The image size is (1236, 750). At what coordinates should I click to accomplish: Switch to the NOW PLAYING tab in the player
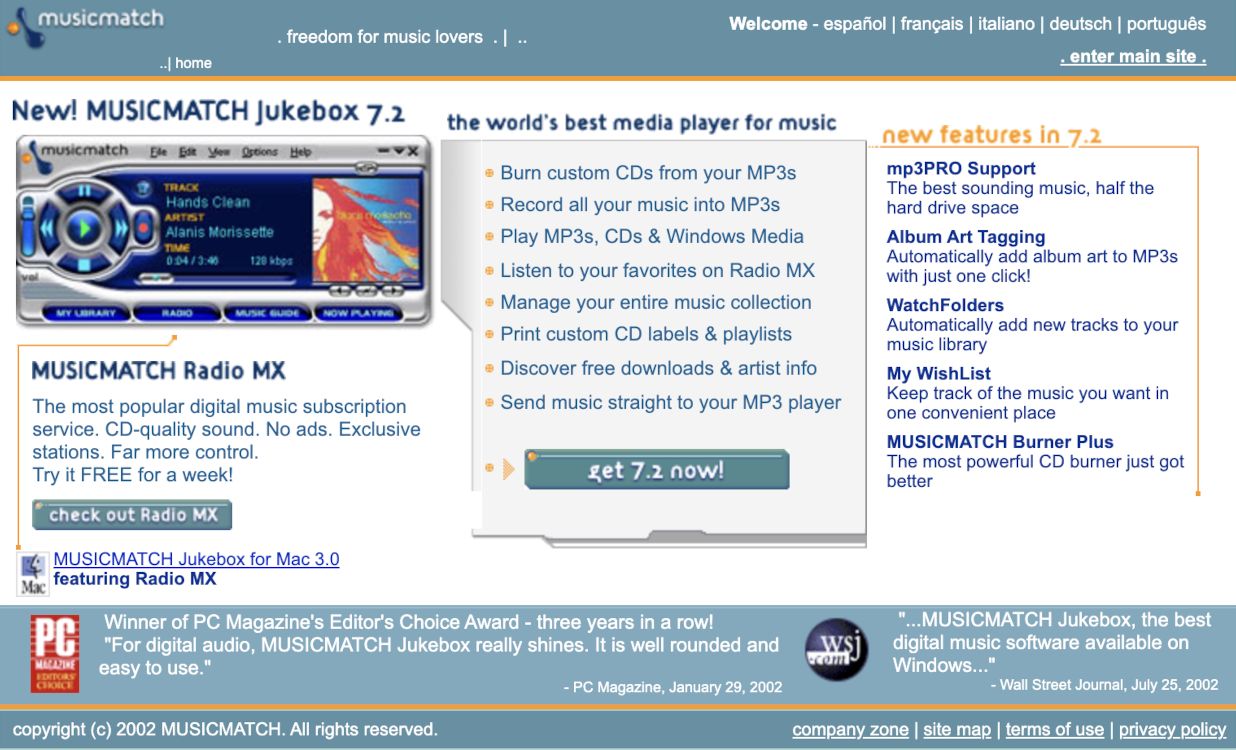359,313
